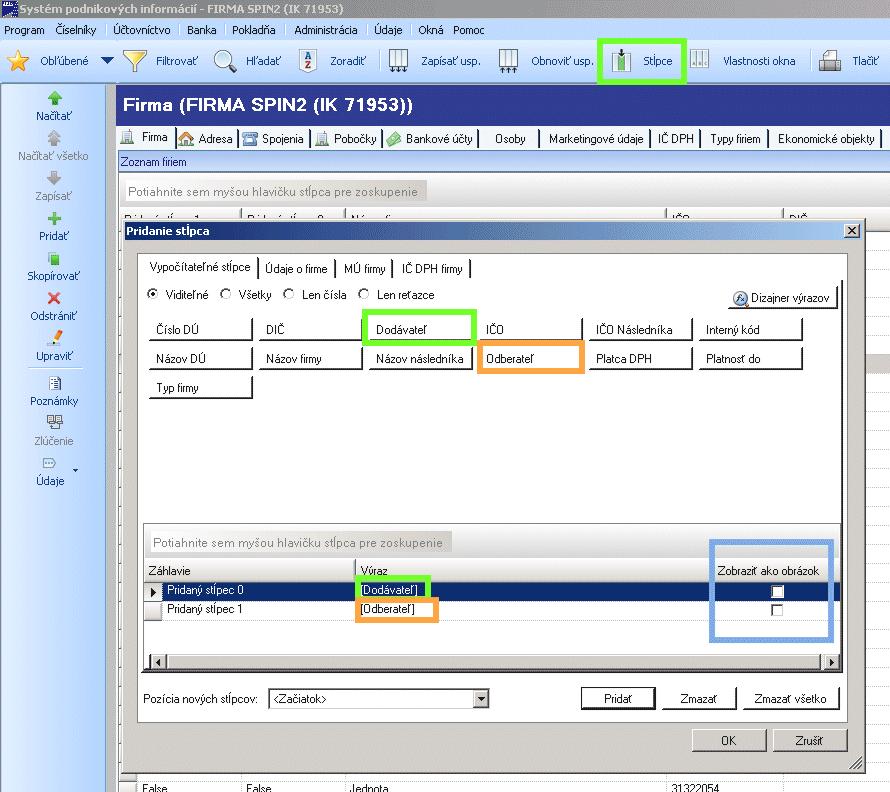Click the Zmazať všetko button
The height and width of the screenshot is (792, 890).
(x=790, y=699)
